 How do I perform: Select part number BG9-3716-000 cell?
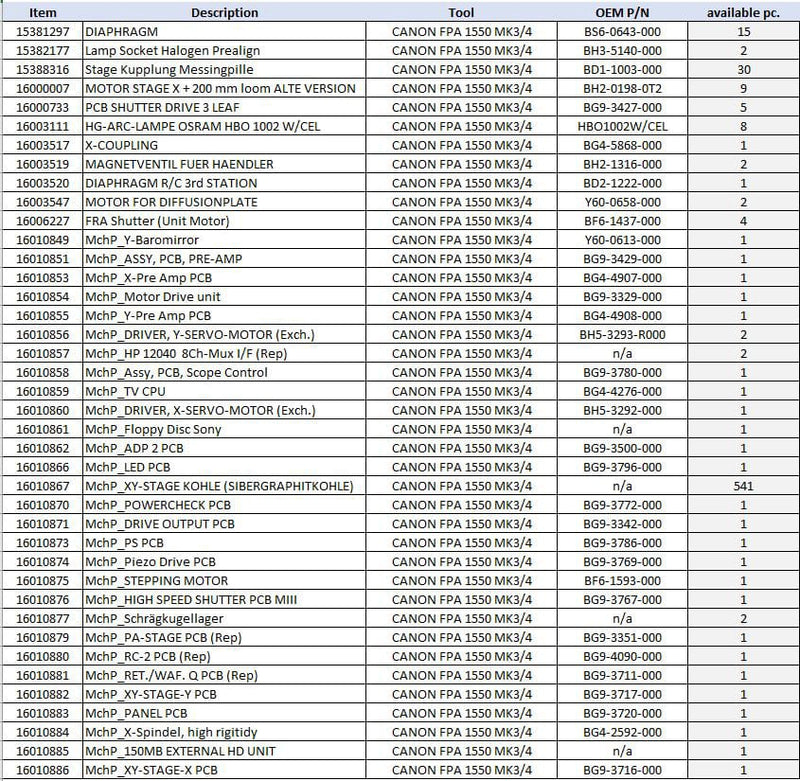(x=622, y=770)
